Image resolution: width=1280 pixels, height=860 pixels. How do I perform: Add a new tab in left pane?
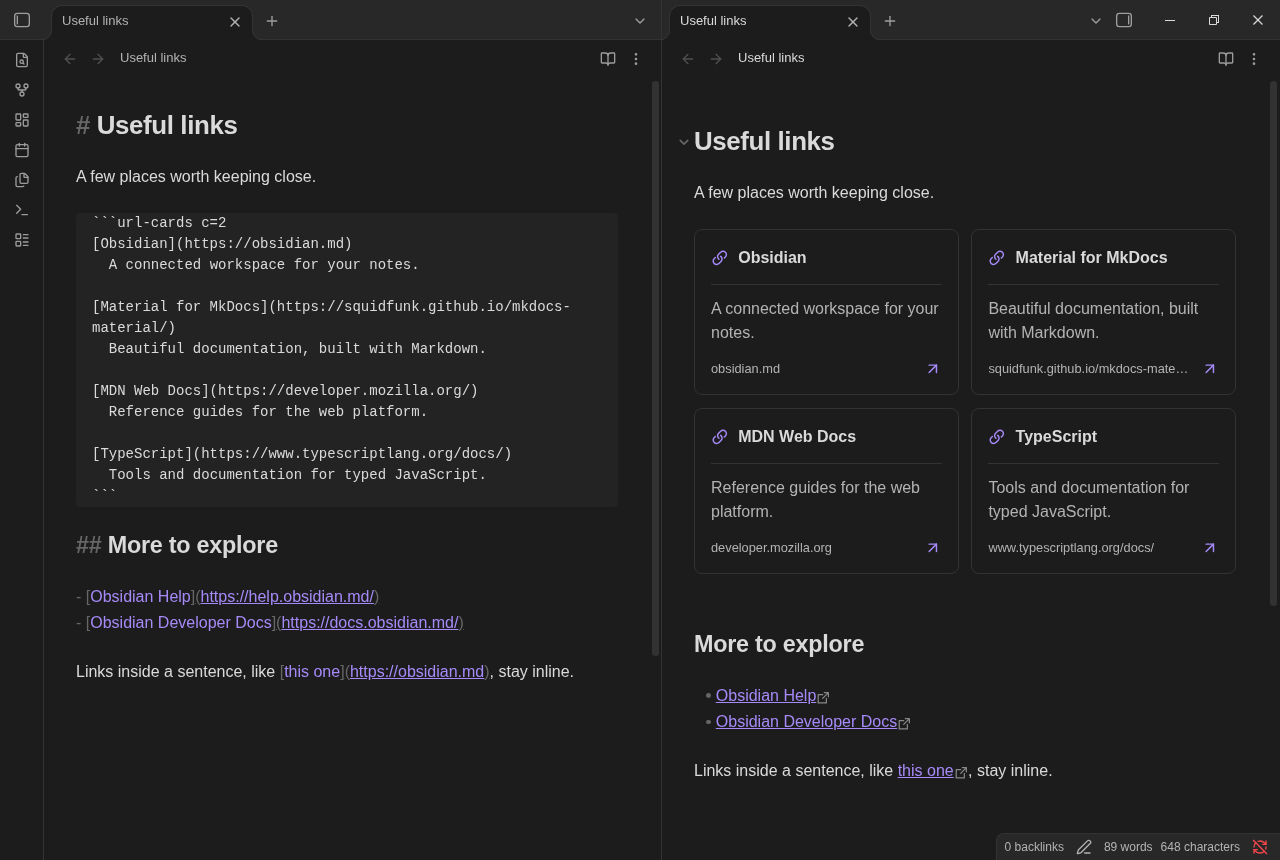[x=272, y=21]
